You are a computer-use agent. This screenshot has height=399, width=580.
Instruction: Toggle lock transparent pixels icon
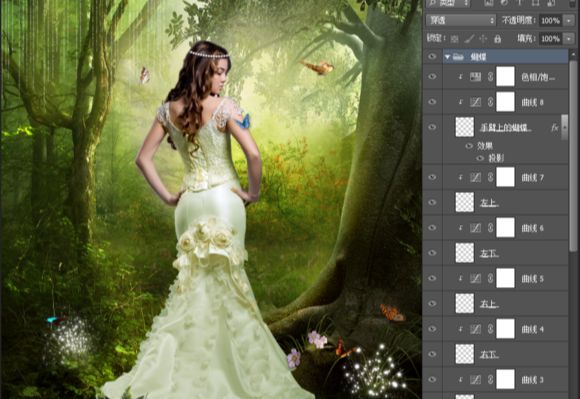pos(455,39)
